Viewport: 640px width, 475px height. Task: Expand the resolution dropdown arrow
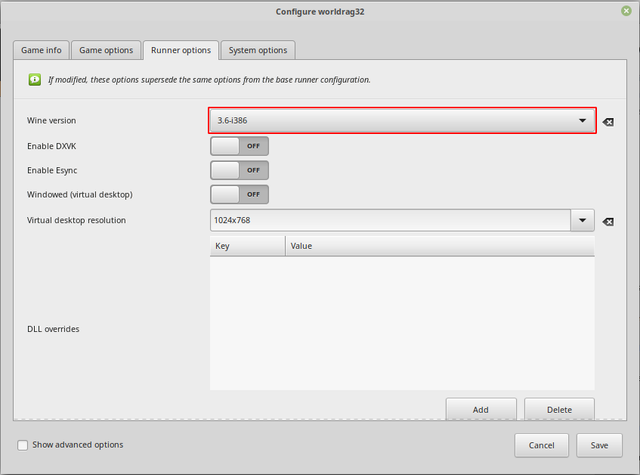582,220
